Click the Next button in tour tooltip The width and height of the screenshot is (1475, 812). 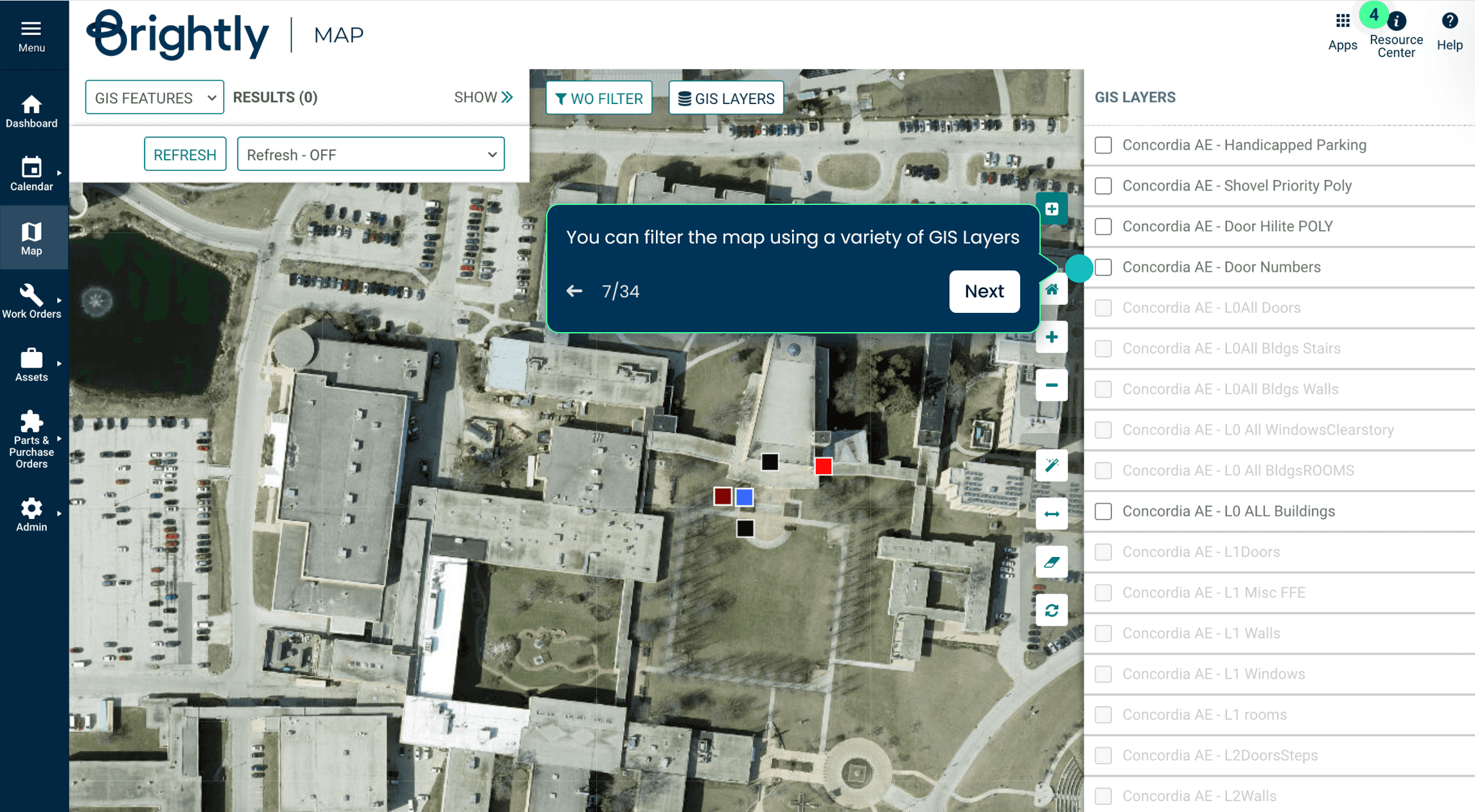(984, 291)
